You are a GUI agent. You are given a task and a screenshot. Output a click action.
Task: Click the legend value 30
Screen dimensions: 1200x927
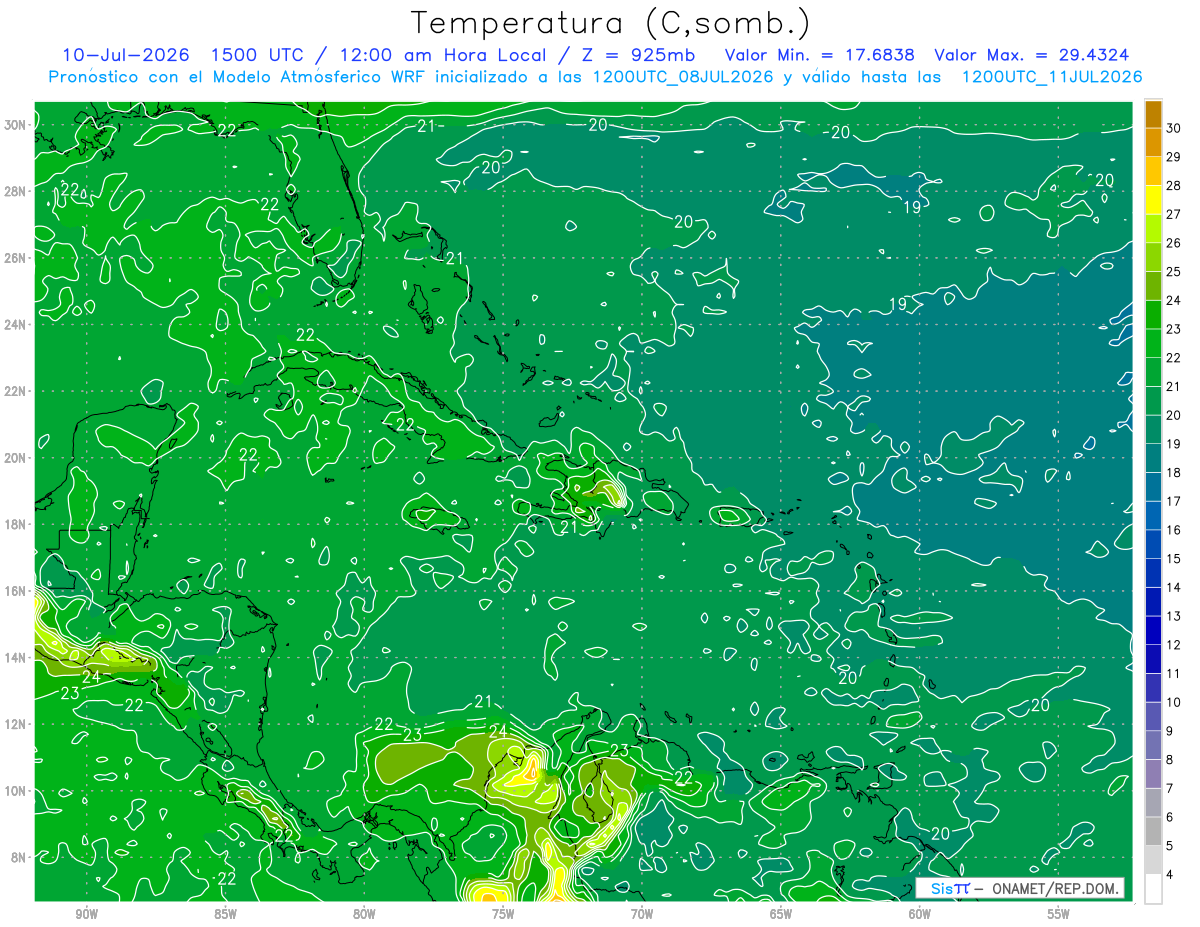point(1173,128)
